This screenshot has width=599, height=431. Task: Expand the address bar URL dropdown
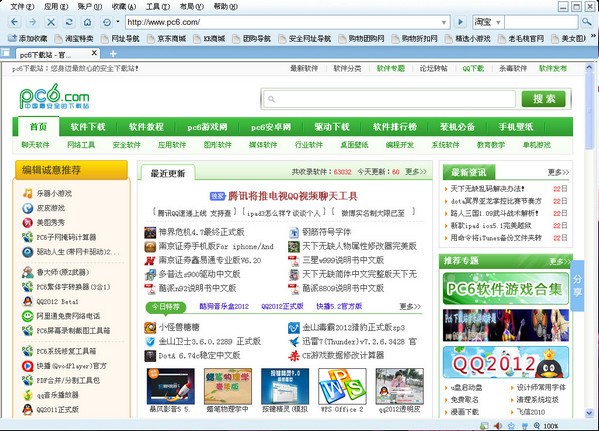point(444,22)
